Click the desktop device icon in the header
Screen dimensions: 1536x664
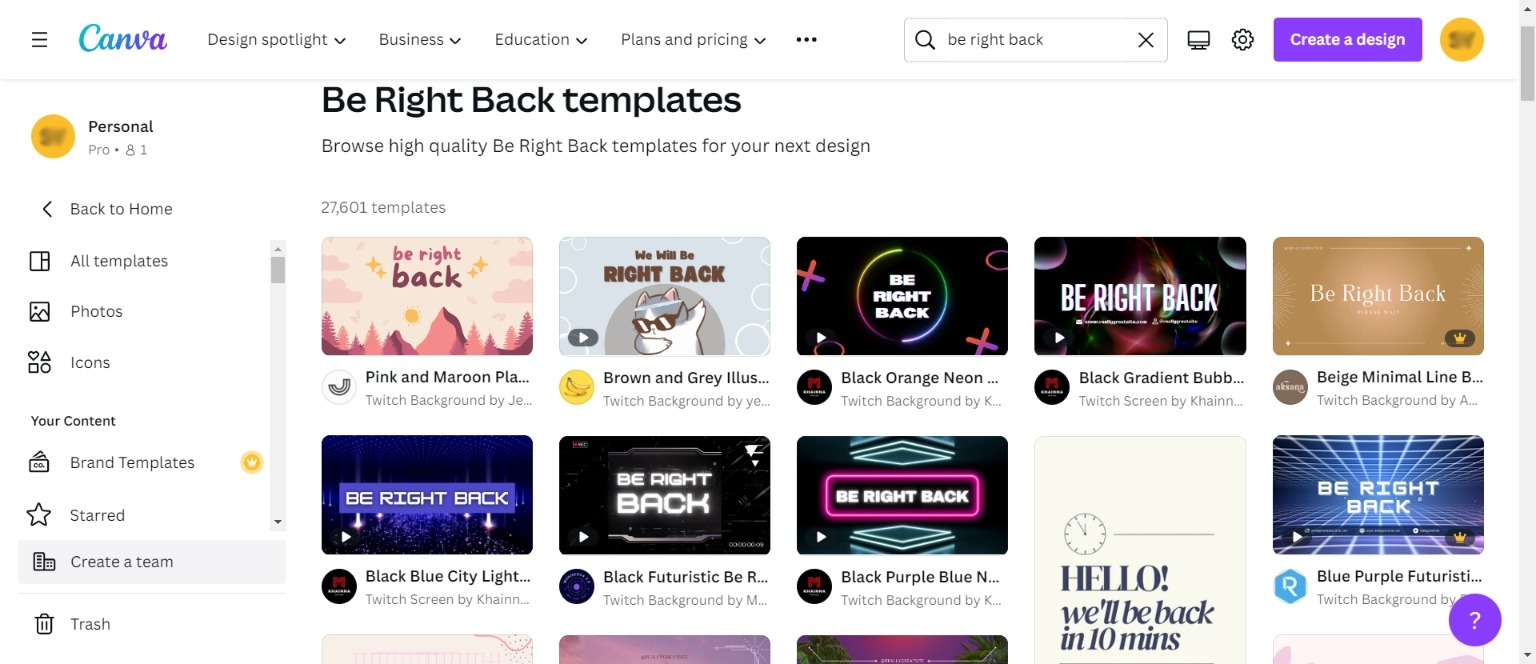point(1198,39)
